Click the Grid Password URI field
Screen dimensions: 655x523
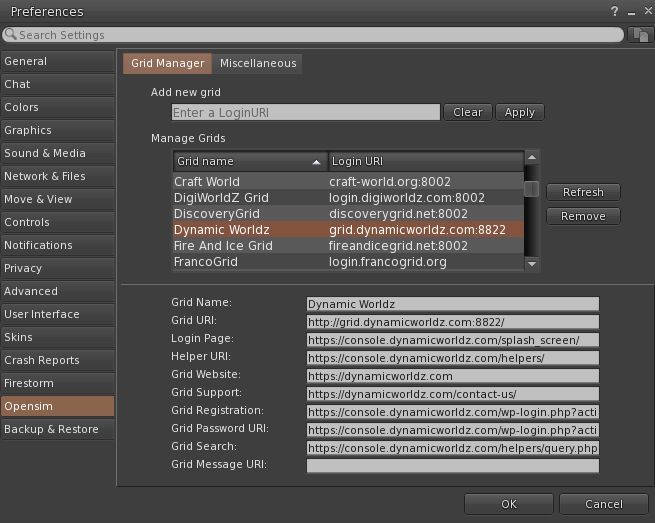pos(453,429)
